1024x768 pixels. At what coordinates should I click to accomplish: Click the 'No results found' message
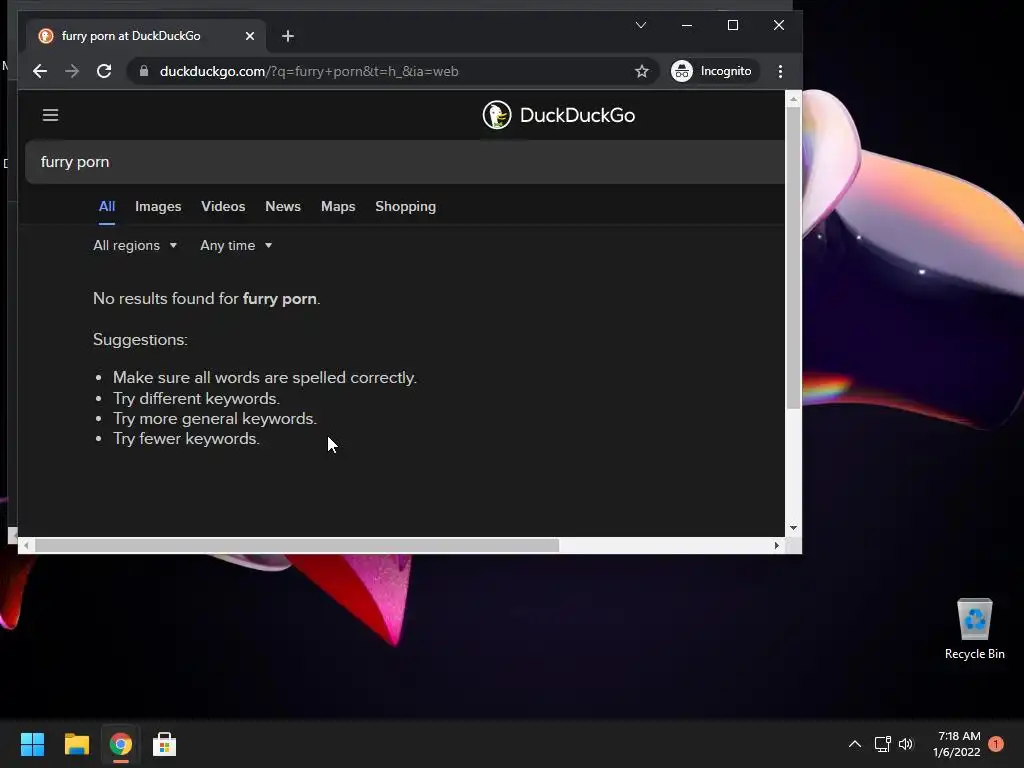pyautogui.click(x=206, y=298)
